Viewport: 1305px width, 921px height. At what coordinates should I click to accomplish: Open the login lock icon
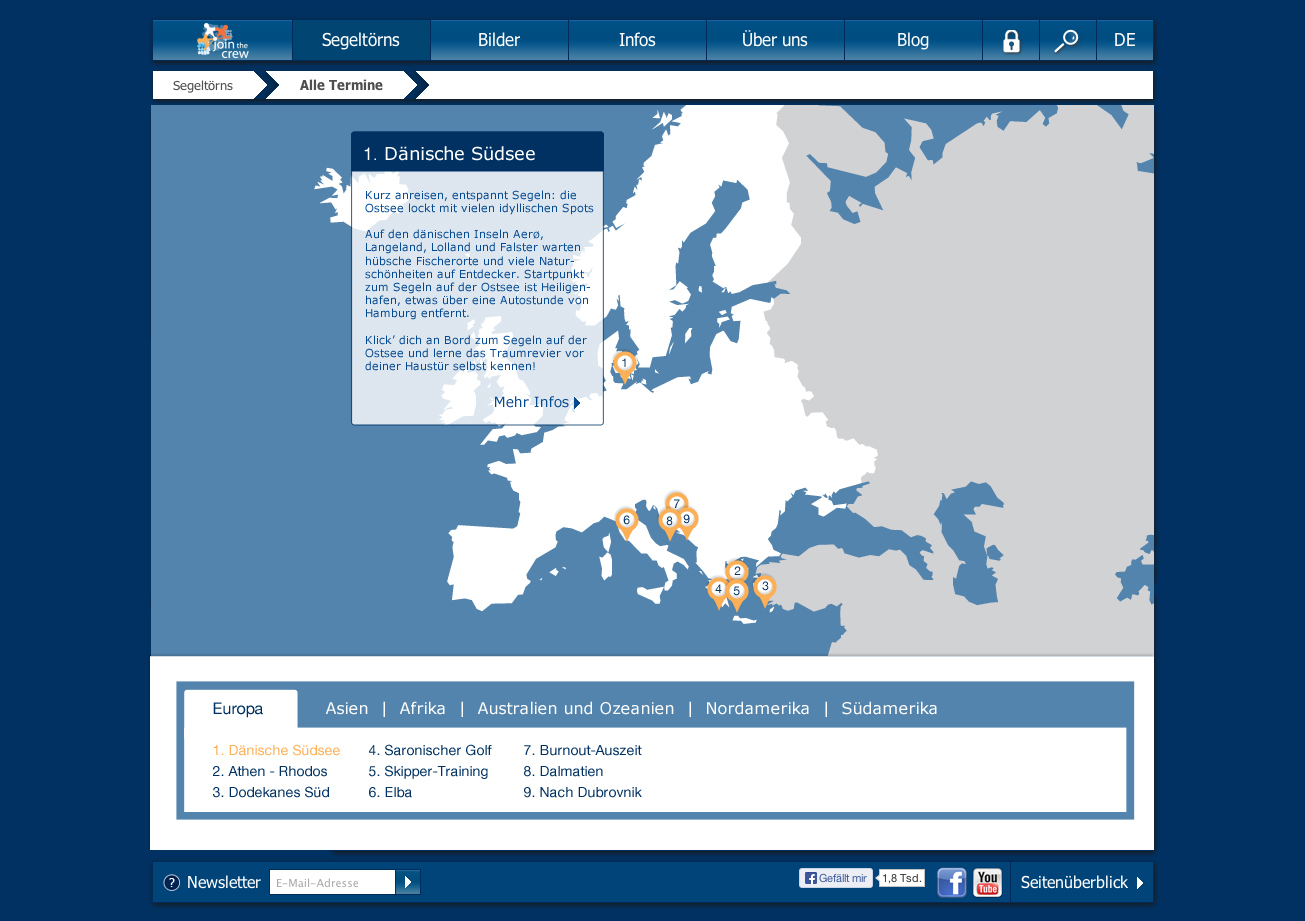tap(1011, 41)
